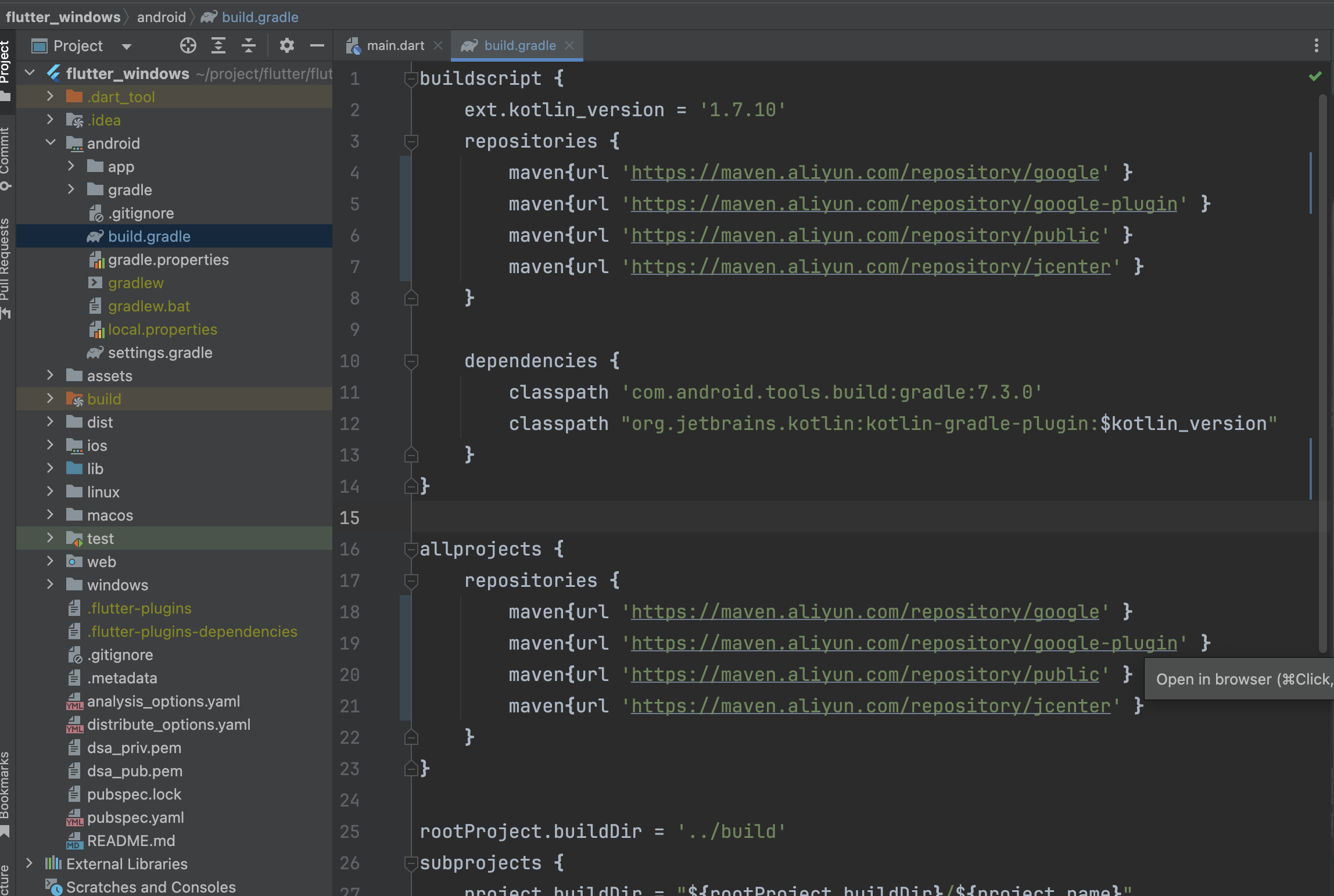1334x896 pixels.
Task: Hide the Project panel with minus icon
Action: click(x=317, y=45)
